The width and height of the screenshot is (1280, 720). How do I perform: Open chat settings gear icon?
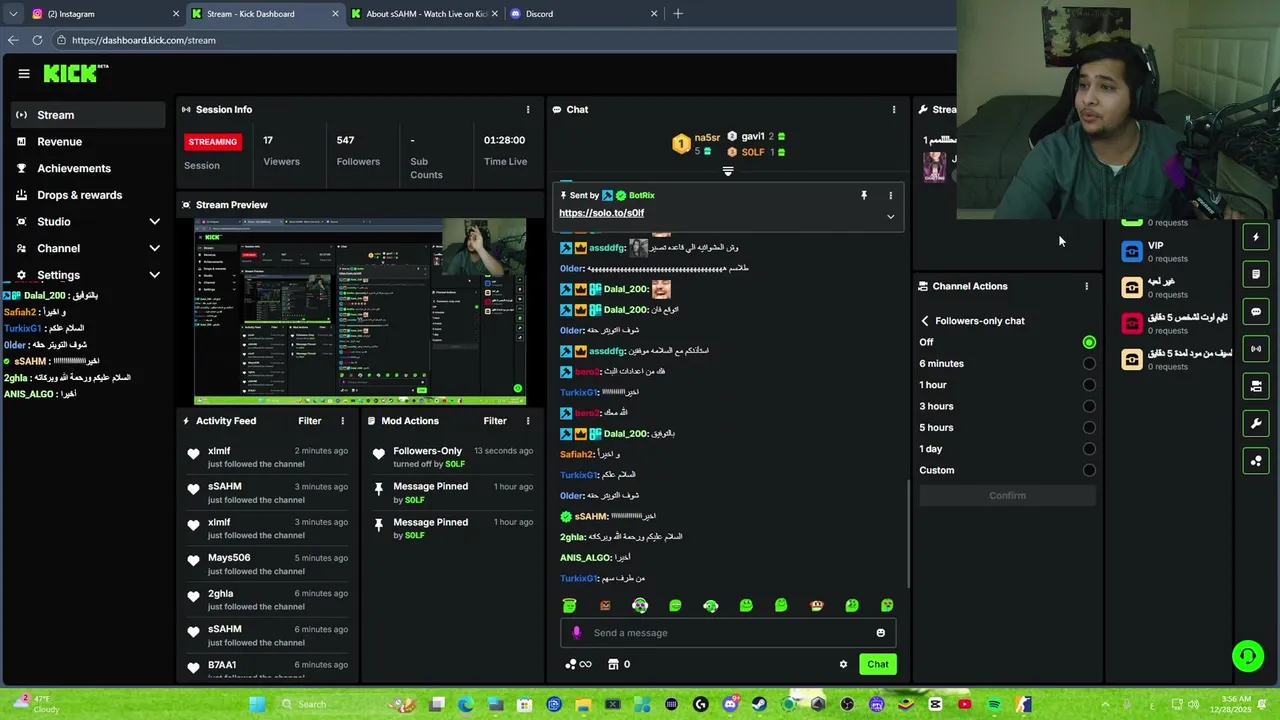point(843,664)
